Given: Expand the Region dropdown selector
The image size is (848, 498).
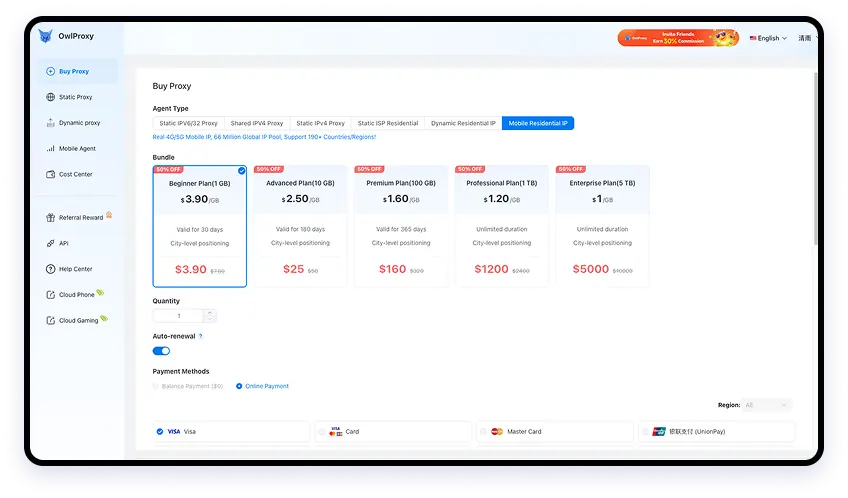Looking at the screenshot, I should pyautogui.click(x=767, y=405).
